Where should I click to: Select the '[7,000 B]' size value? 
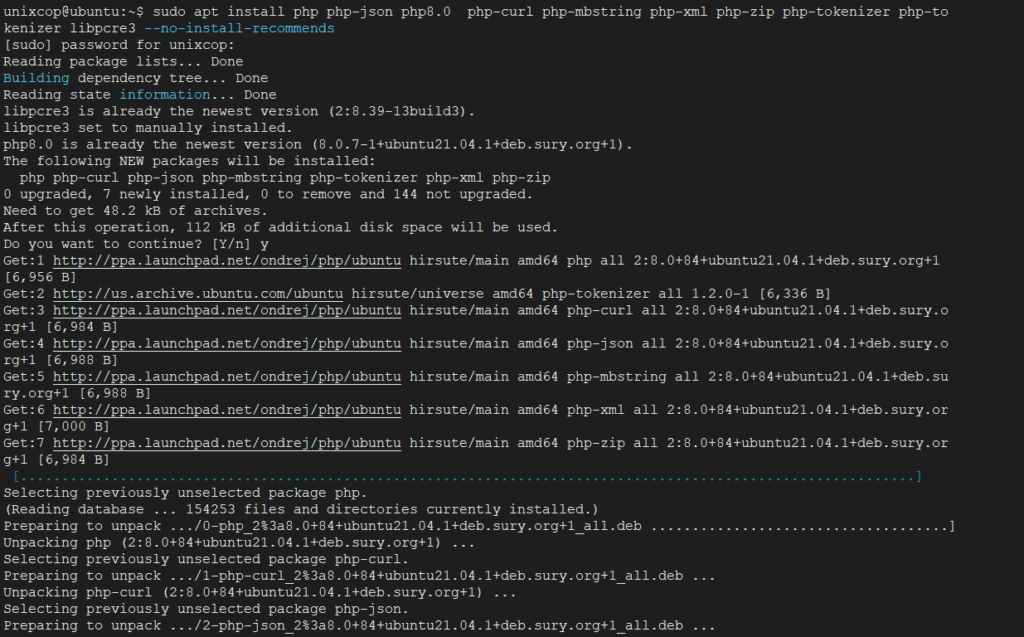(x=73, y=427)
